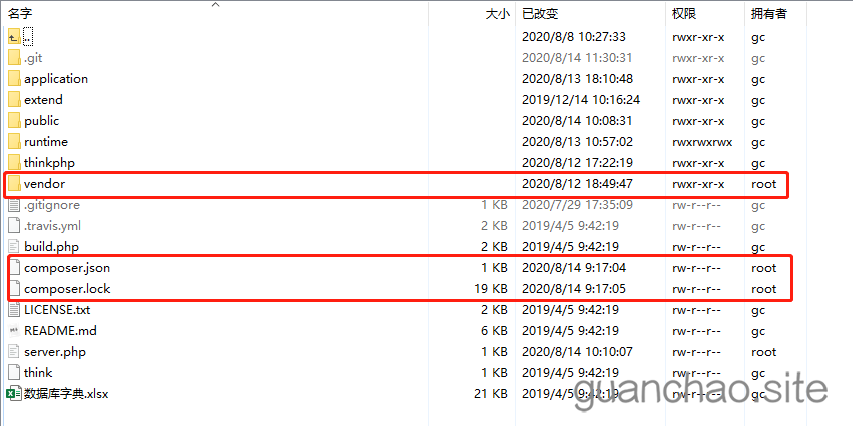Sort by the 权限 column header
Viewport: 853px width, 426px height.
[x=684, y=14]
